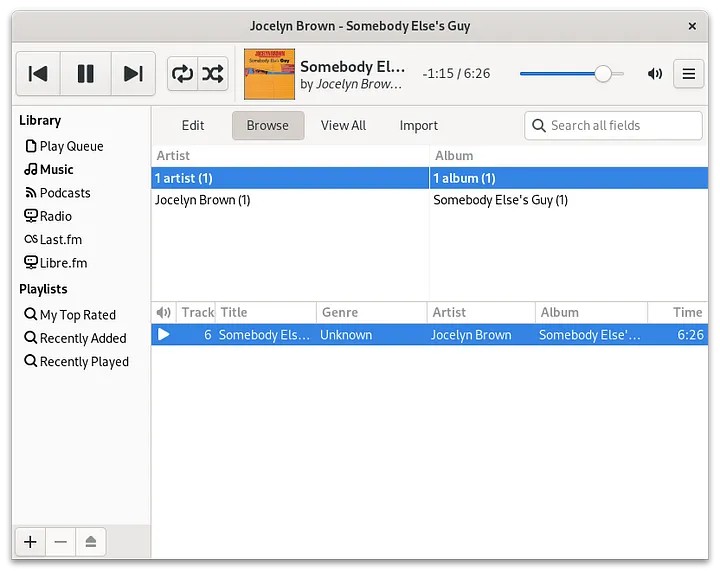
Task: Sort by the Genre column header
Action: click(x=371, y=312)
